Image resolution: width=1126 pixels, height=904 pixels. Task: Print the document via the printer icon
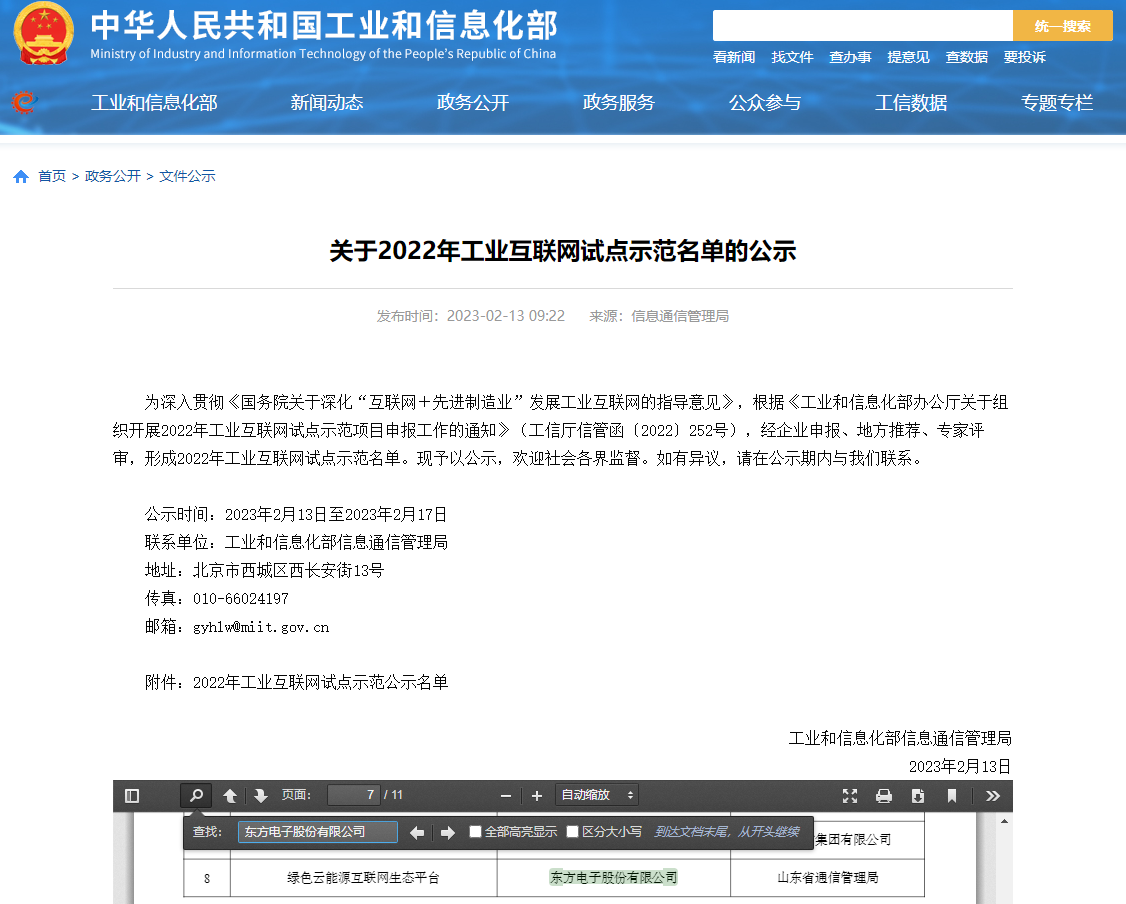click(x=883, y=795)
